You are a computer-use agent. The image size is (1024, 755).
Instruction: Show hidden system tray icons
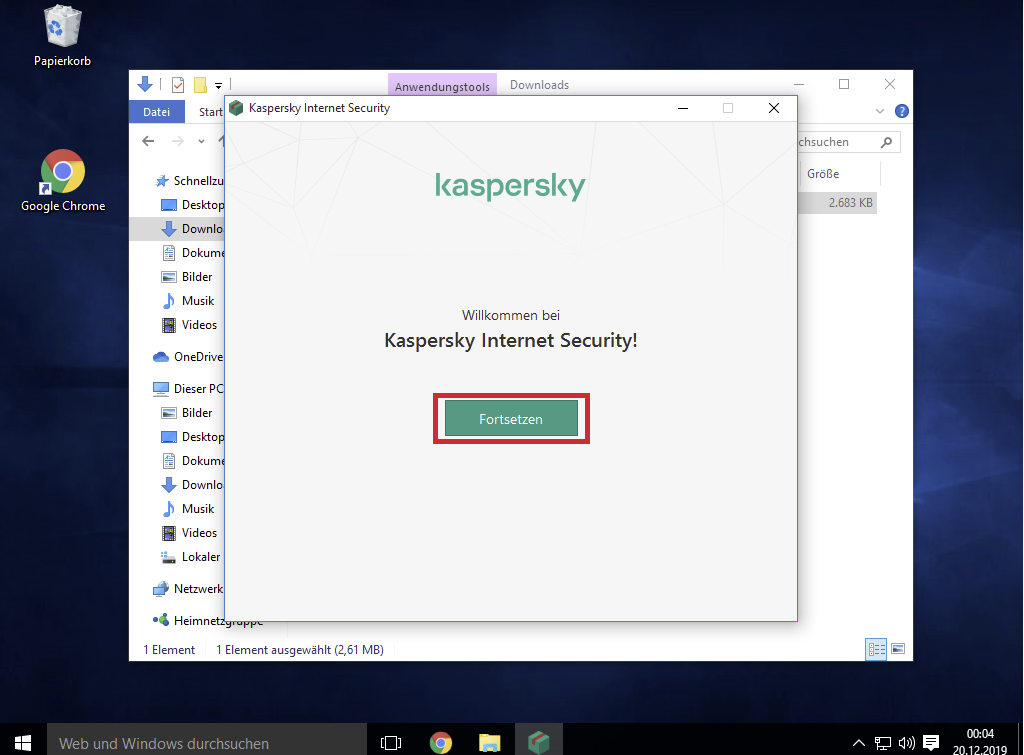[859, 743]
